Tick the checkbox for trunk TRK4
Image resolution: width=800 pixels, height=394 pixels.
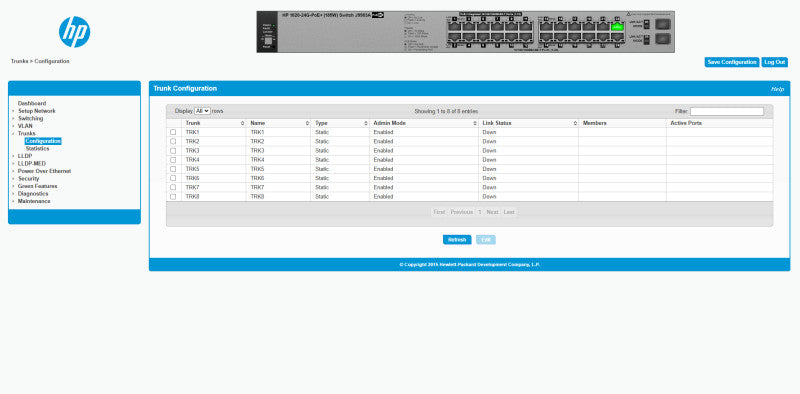click(x=173, y=160)
